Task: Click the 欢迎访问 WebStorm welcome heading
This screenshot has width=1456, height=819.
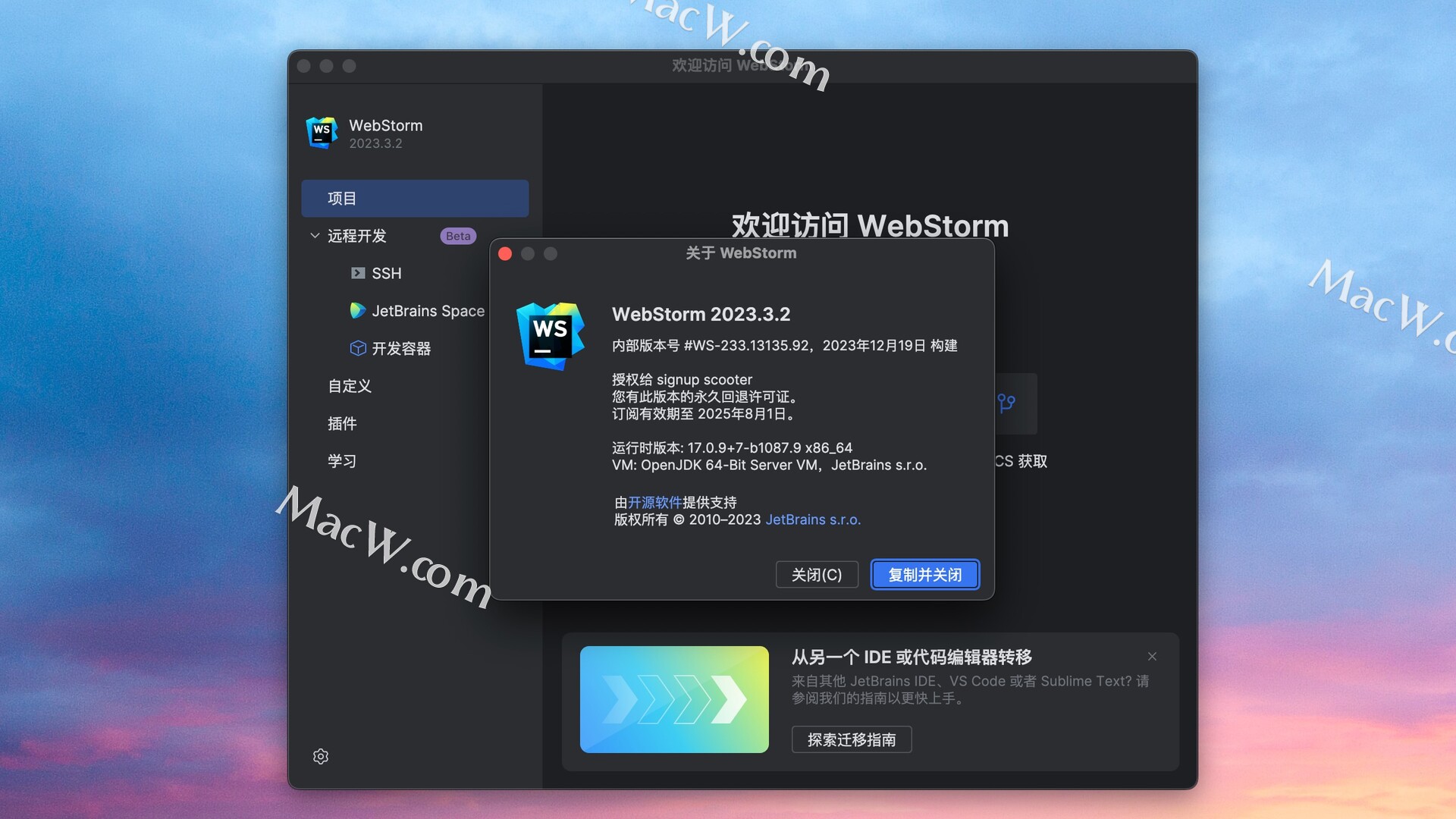Action: click(x=870, y=225)
